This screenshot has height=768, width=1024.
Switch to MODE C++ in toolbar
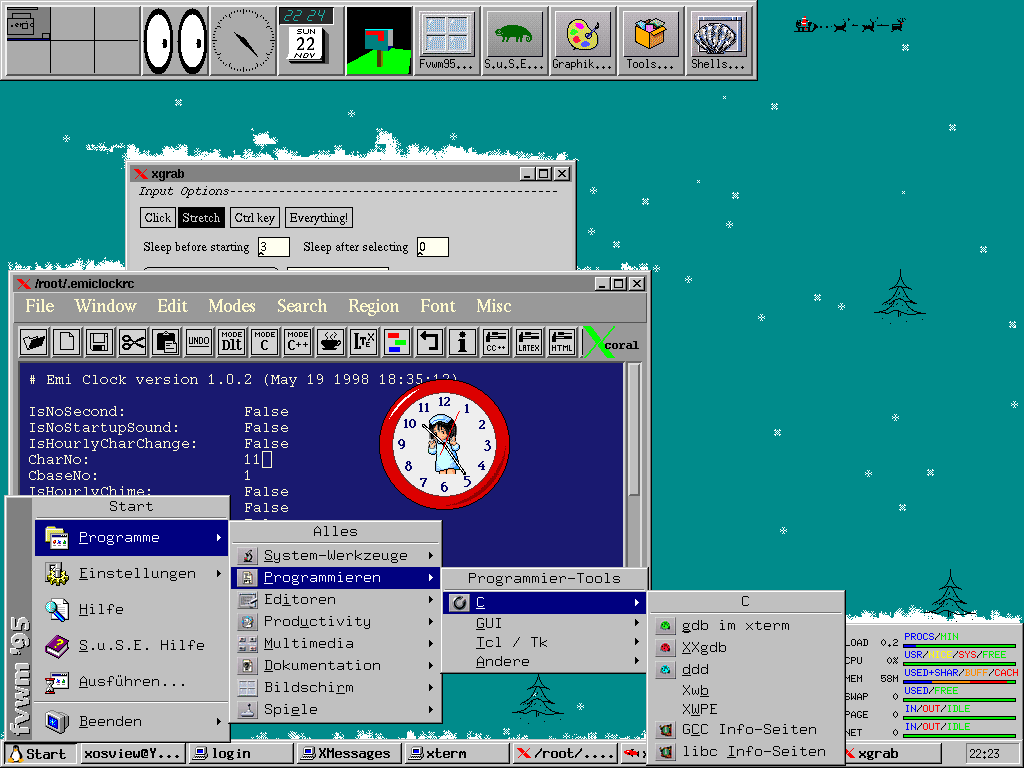click(x=297, y=342)
